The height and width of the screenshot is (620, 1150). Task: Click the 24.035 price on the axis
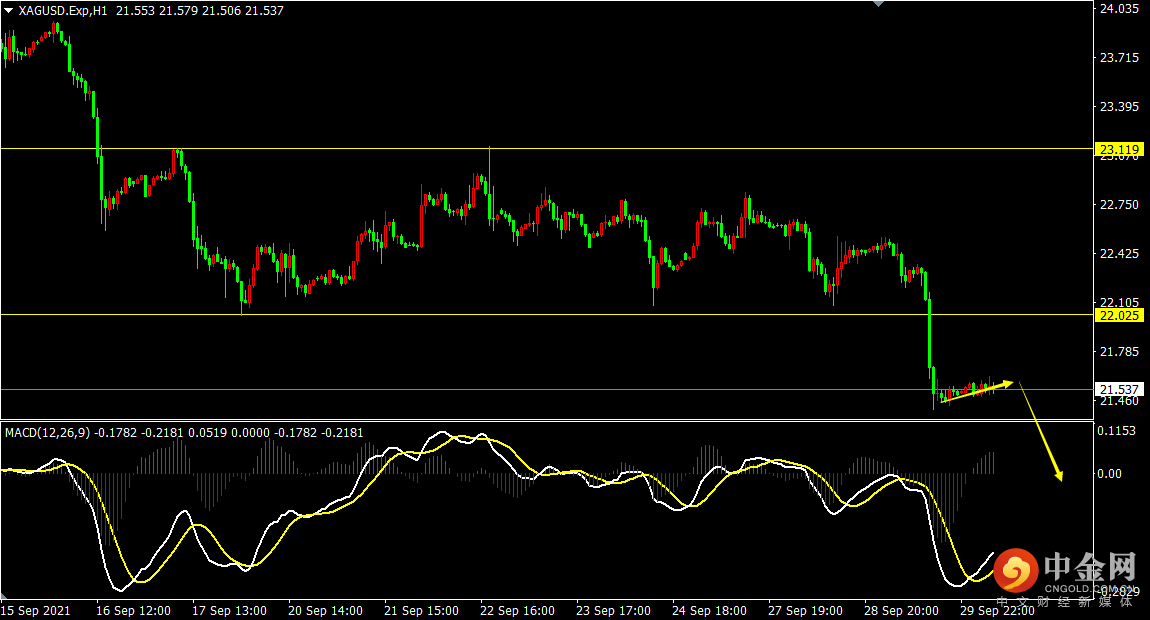[x=1118, y=9]
